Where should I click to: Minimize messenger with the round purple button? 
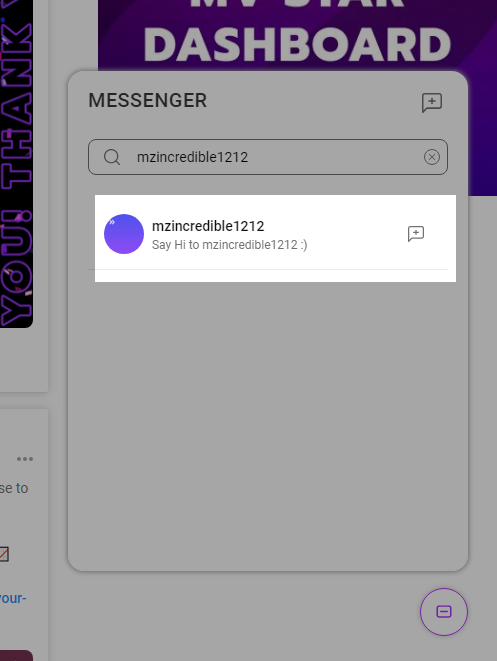(x=443, y=612)
